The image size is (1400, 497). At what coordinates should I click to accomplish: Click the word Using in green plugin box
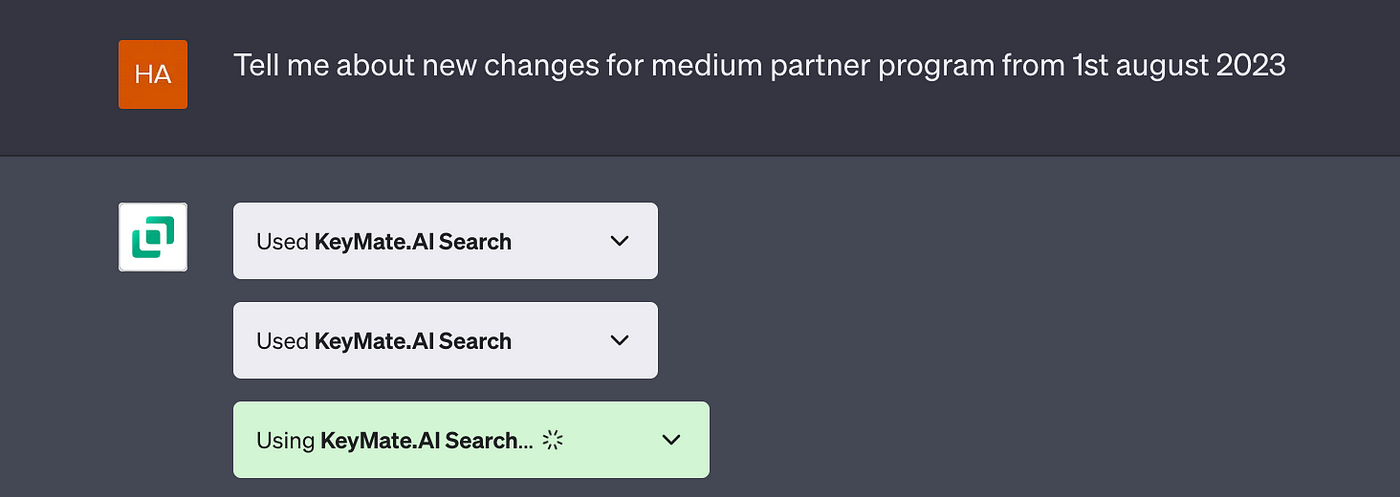coord(285,440)
